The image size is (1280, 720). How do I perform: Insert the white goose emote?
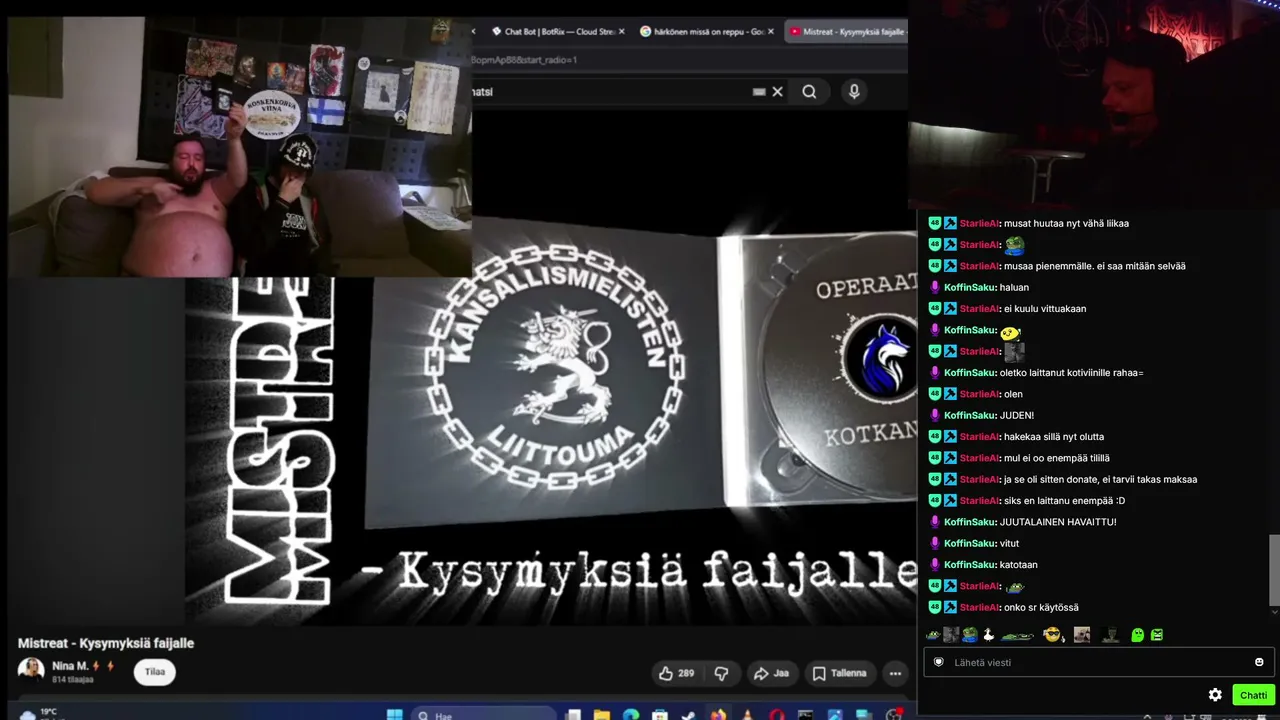click(989, 634)
